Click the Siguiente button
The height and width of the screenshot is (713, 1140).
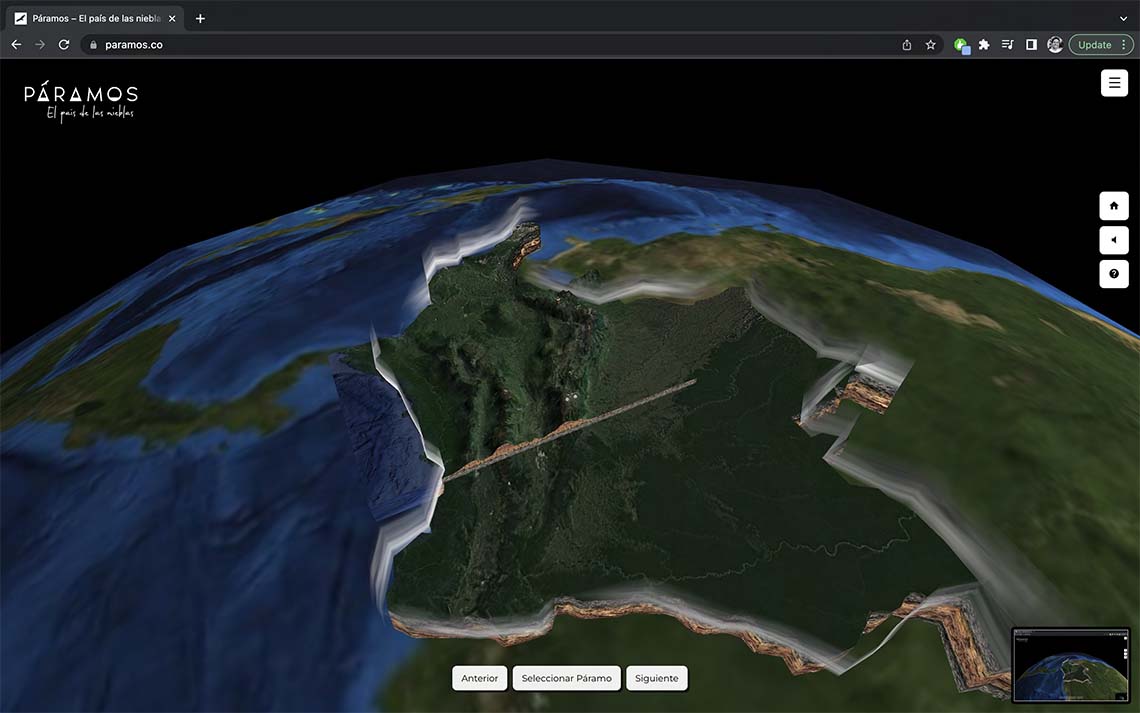657,678
